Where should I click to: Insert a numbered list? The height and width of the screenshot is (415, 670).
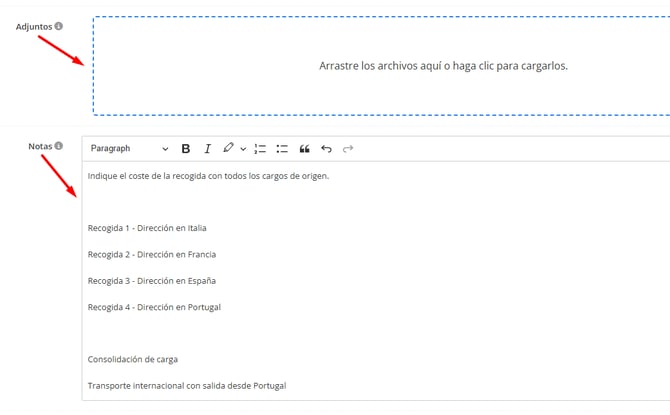260,149
